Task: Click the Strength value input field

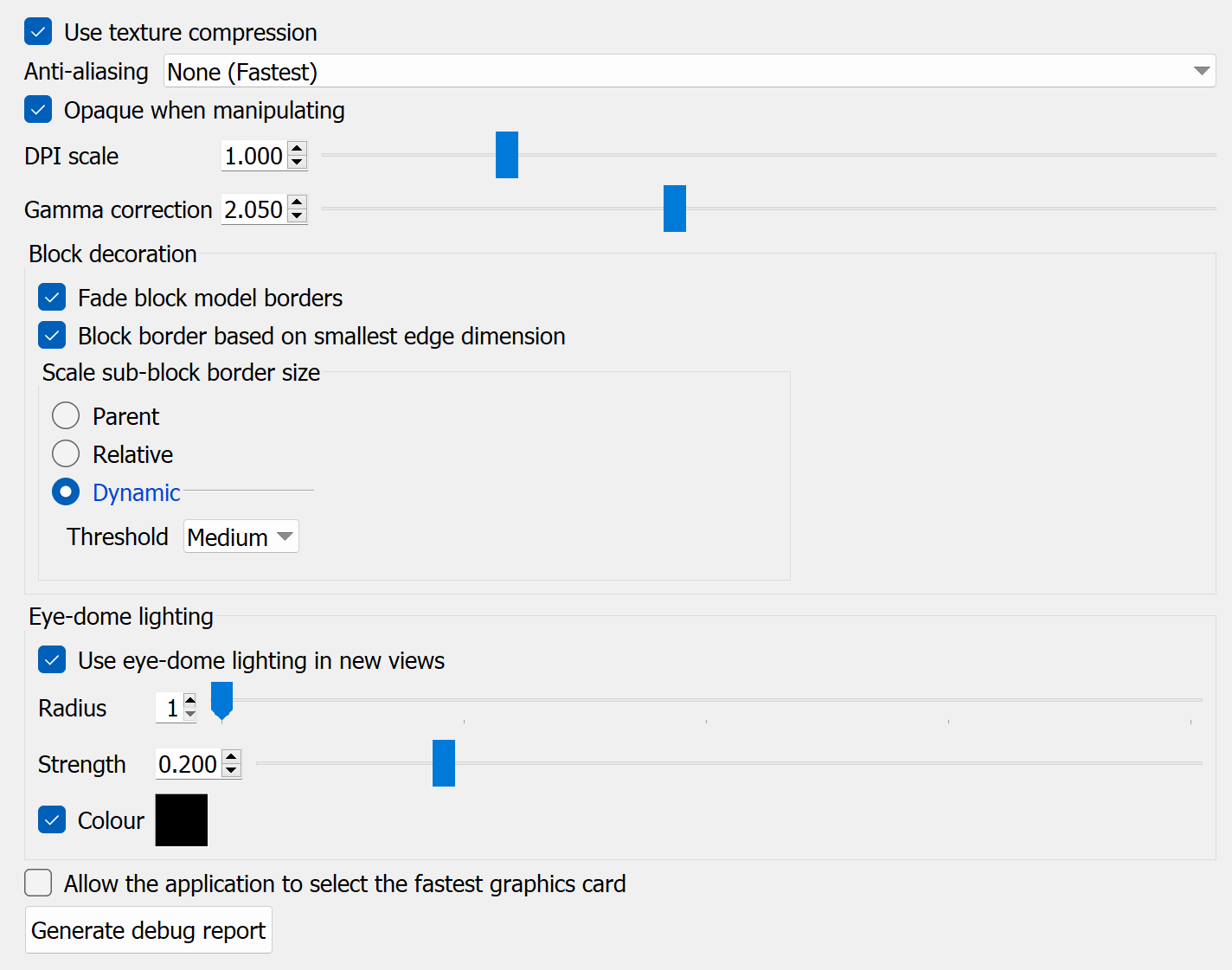Action: [x=188, y=764]
